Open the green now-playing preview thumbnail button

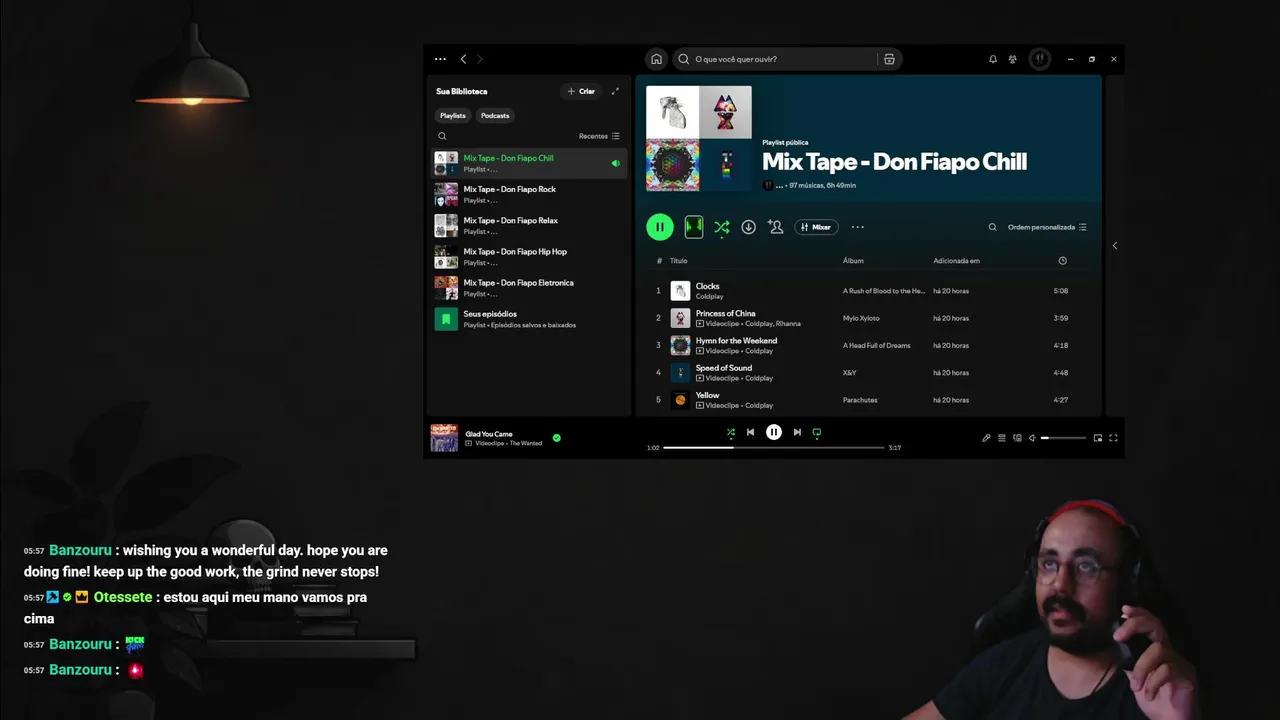693,227
